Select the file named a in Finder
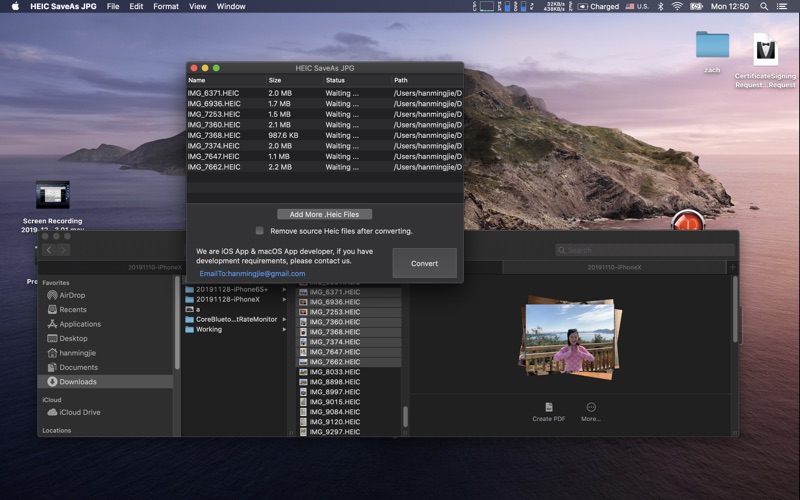 click(192, 309)
